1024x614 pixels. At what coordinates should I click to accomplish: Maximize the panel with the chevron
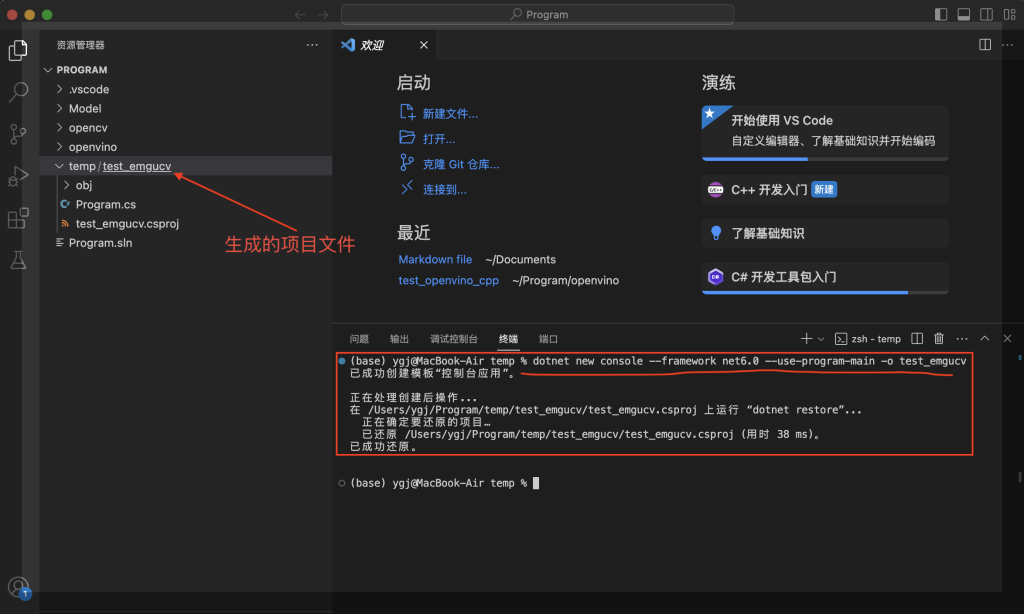pos(984,338)
